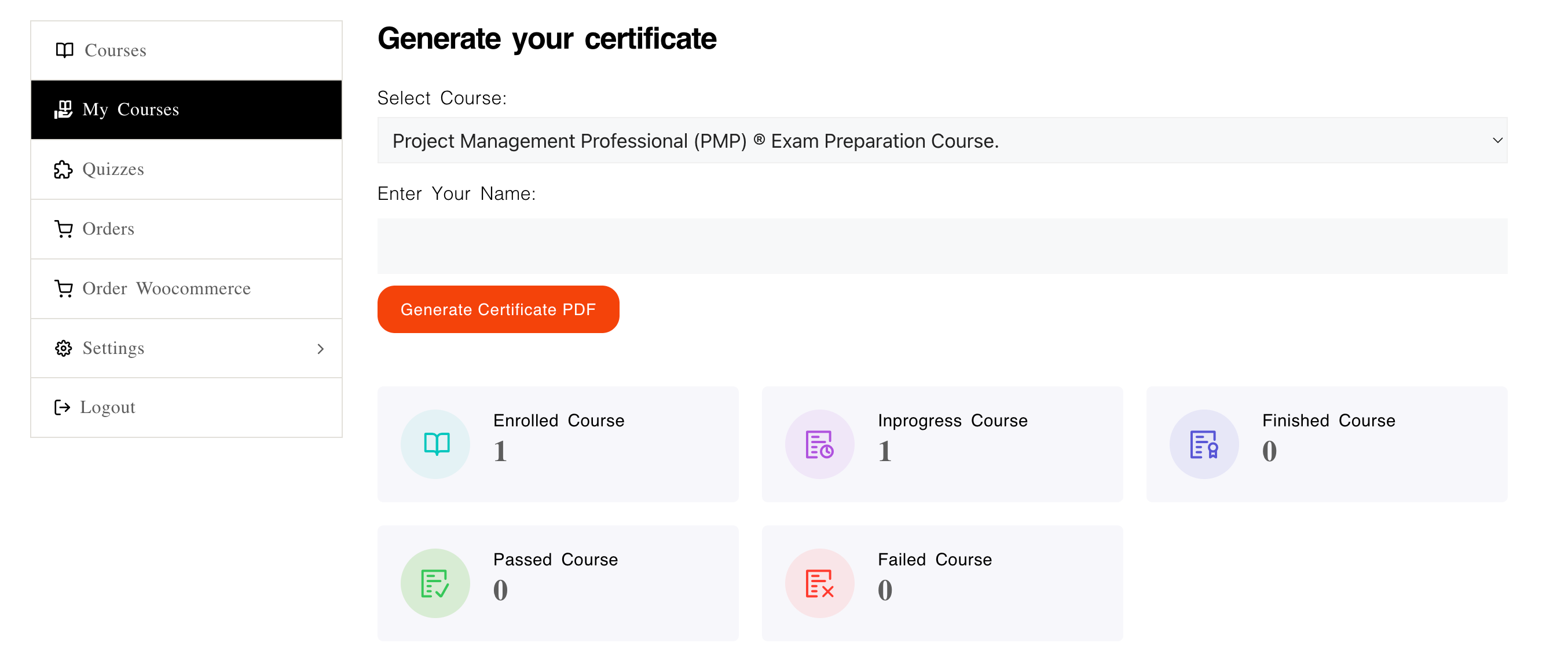
Task: Click the puzzle piece Quizzes icon
Action: pos(63,169)
